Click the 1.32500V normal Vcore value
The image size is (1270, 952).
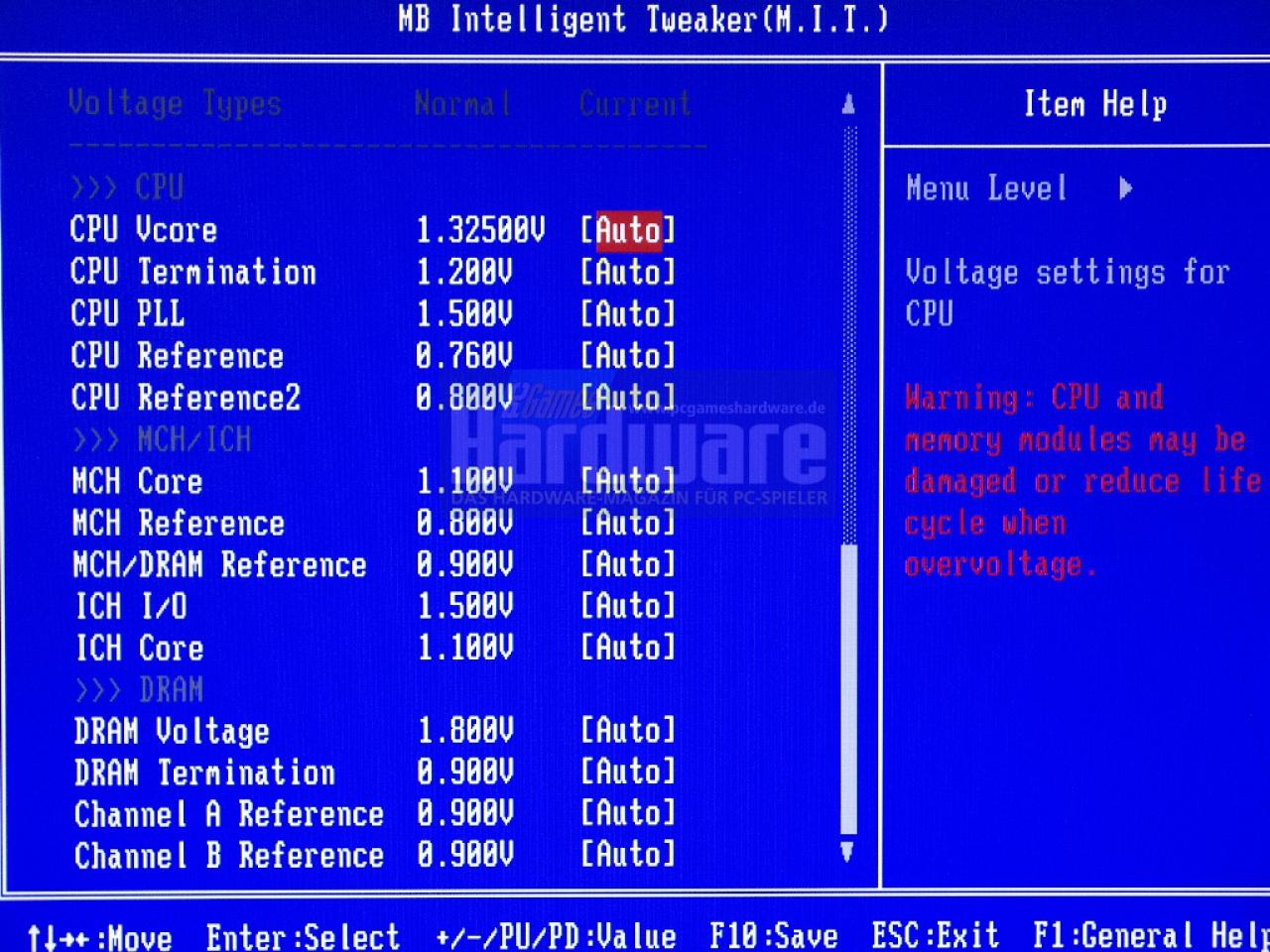pos(480,230)
